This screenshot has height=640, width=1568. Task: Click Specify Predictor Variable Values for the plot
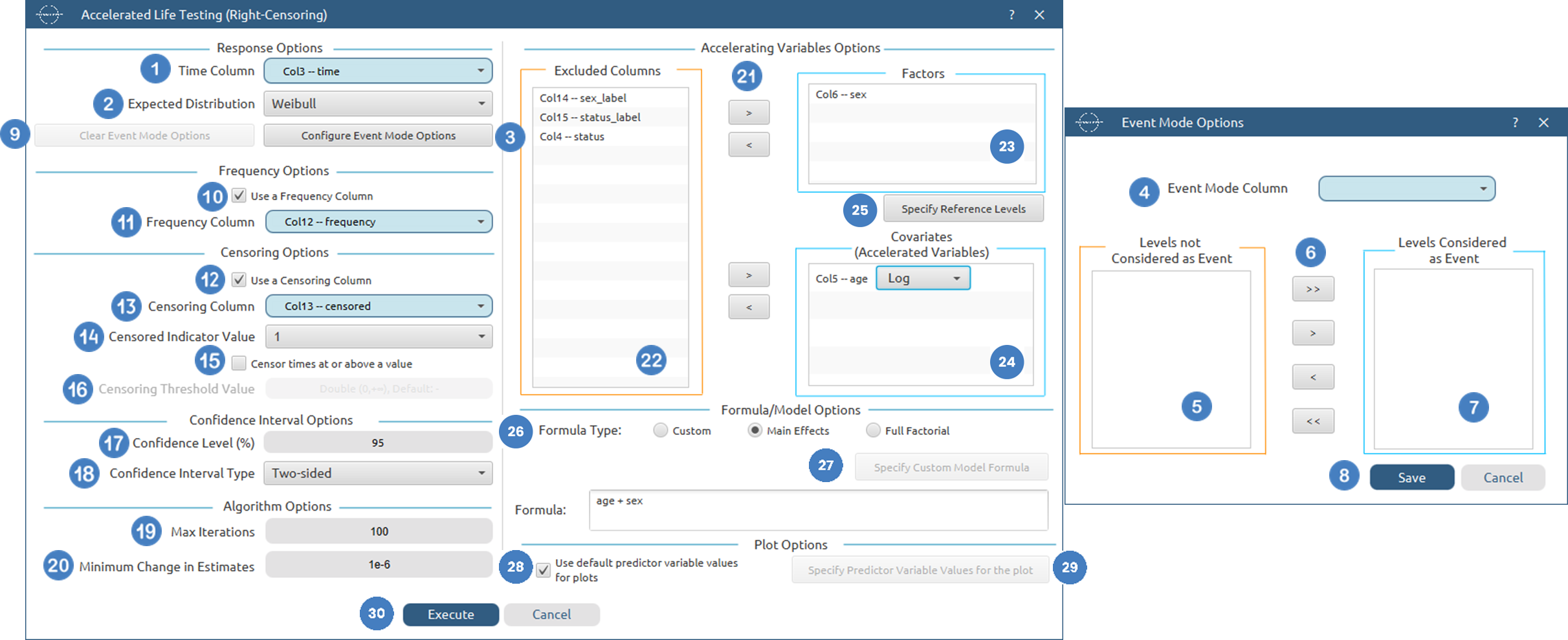[920, 570]
